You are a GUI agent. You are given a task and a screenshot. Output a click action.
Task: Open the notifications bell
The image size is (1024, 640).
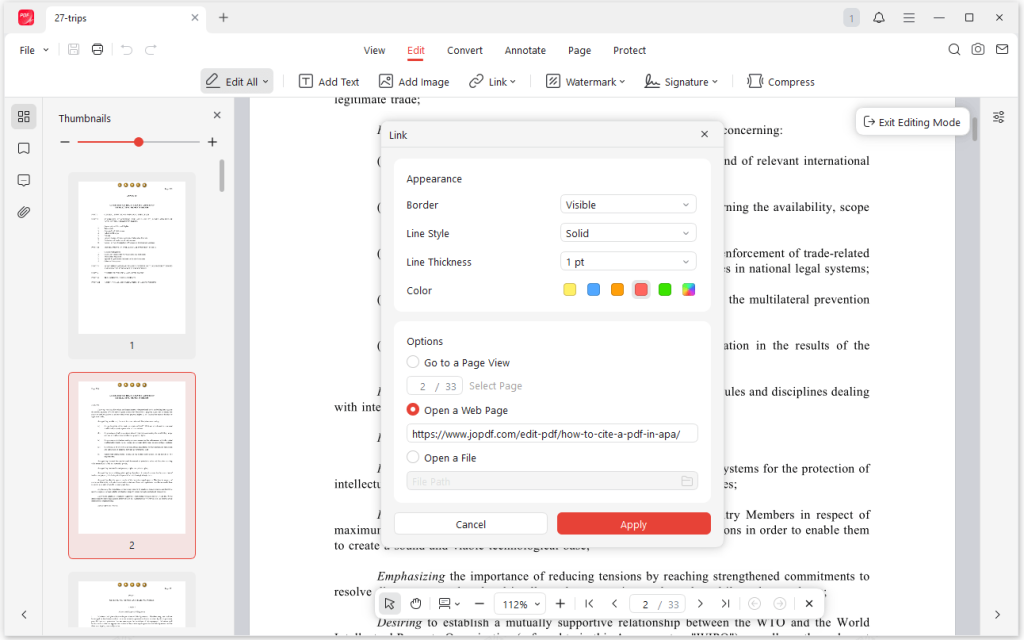pos(879,18)
